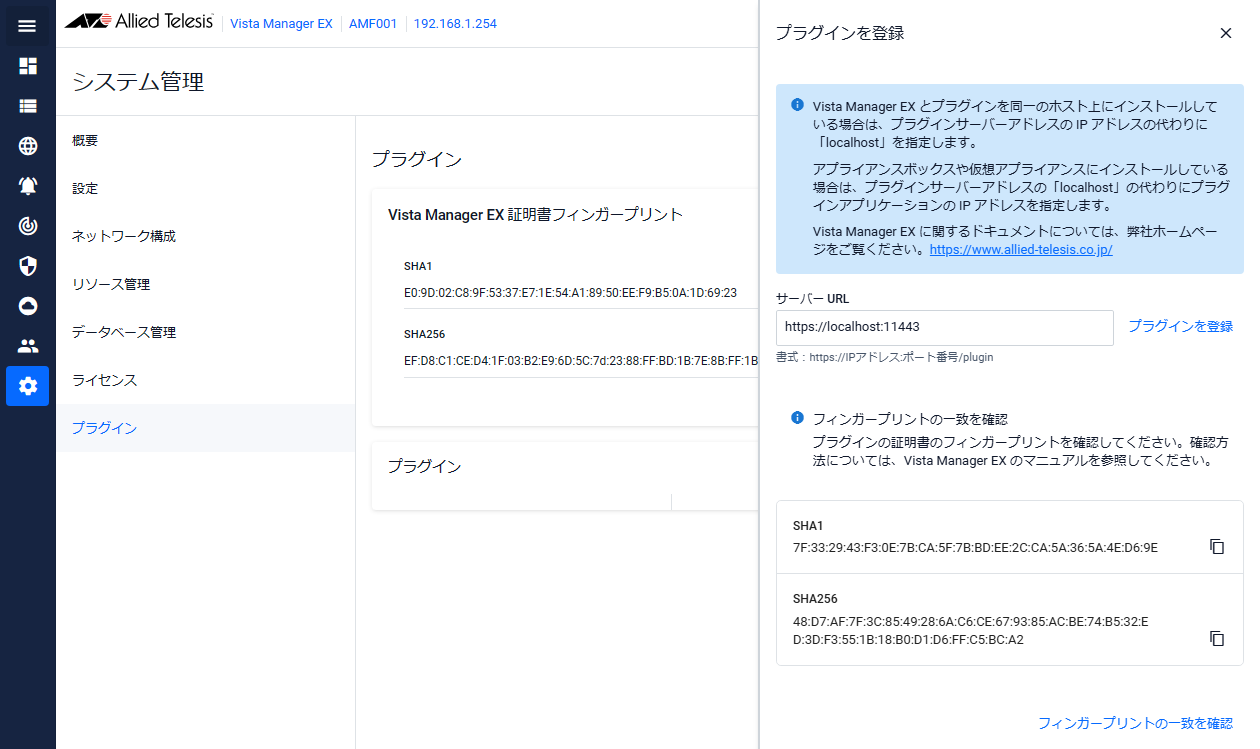Viewport: 1260px width, 749px height.
Task: Click the プラグインを登録 panel title
Action: click(x=840, y=33)
